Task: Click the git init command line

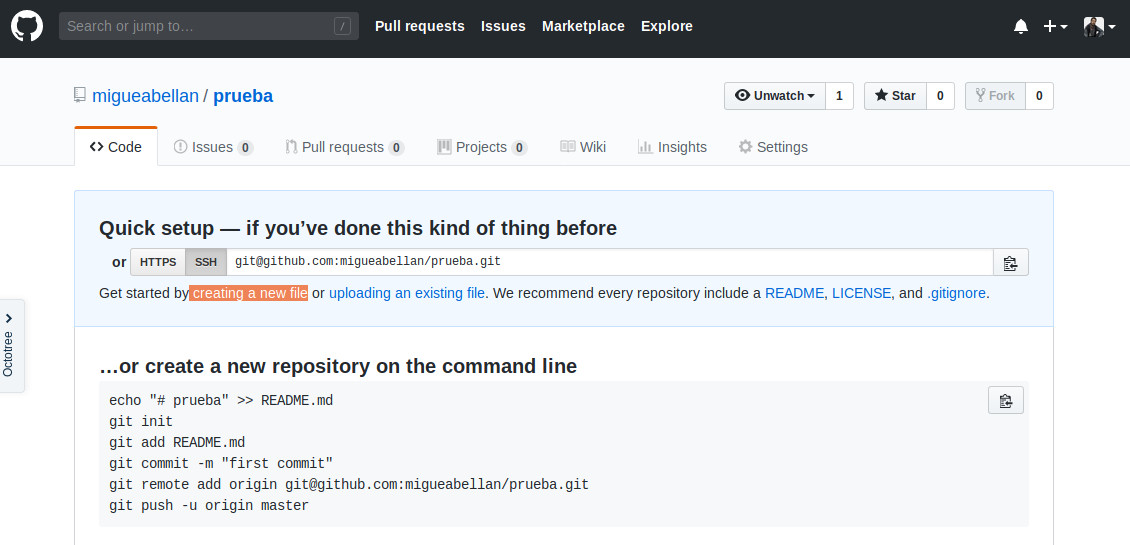Action: [x=141, y=421]
